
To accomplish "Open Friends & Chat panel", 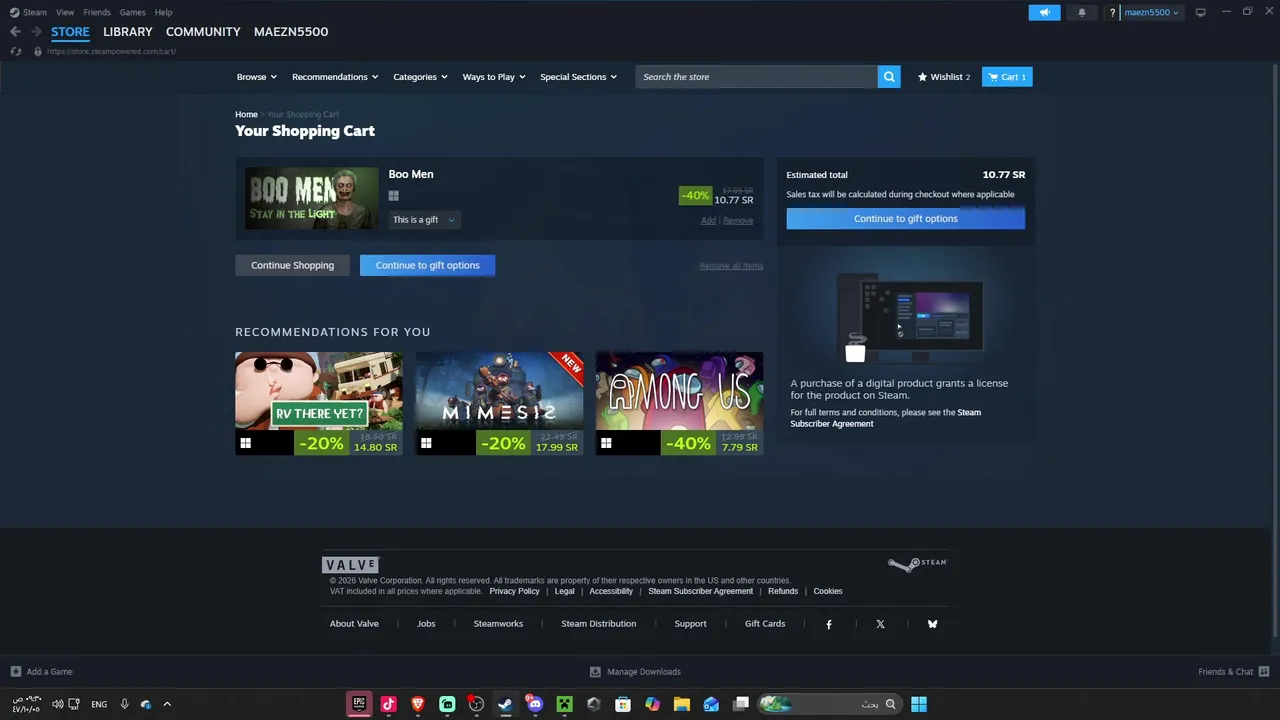I will click(1233, 672).
